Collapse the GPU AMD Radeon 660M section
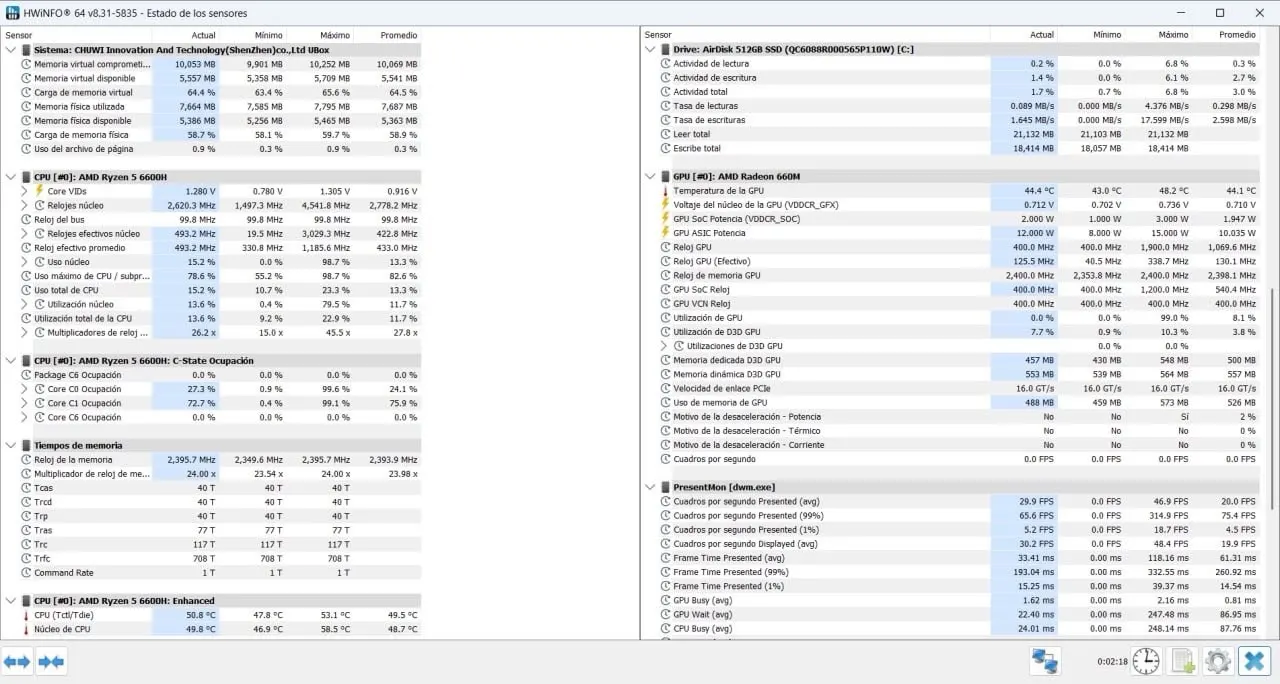 [x=651, y=177]
